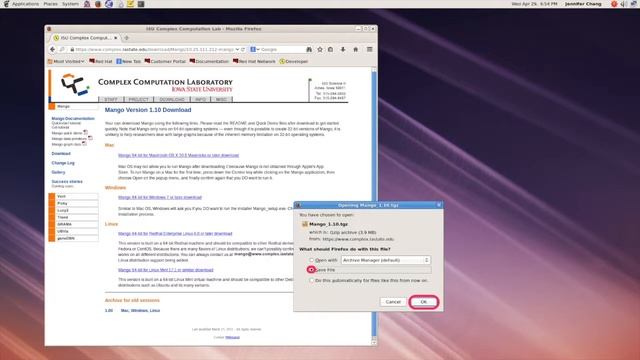
Task: Click the Red Hat bookmark
Action: [x=100, y=61]
